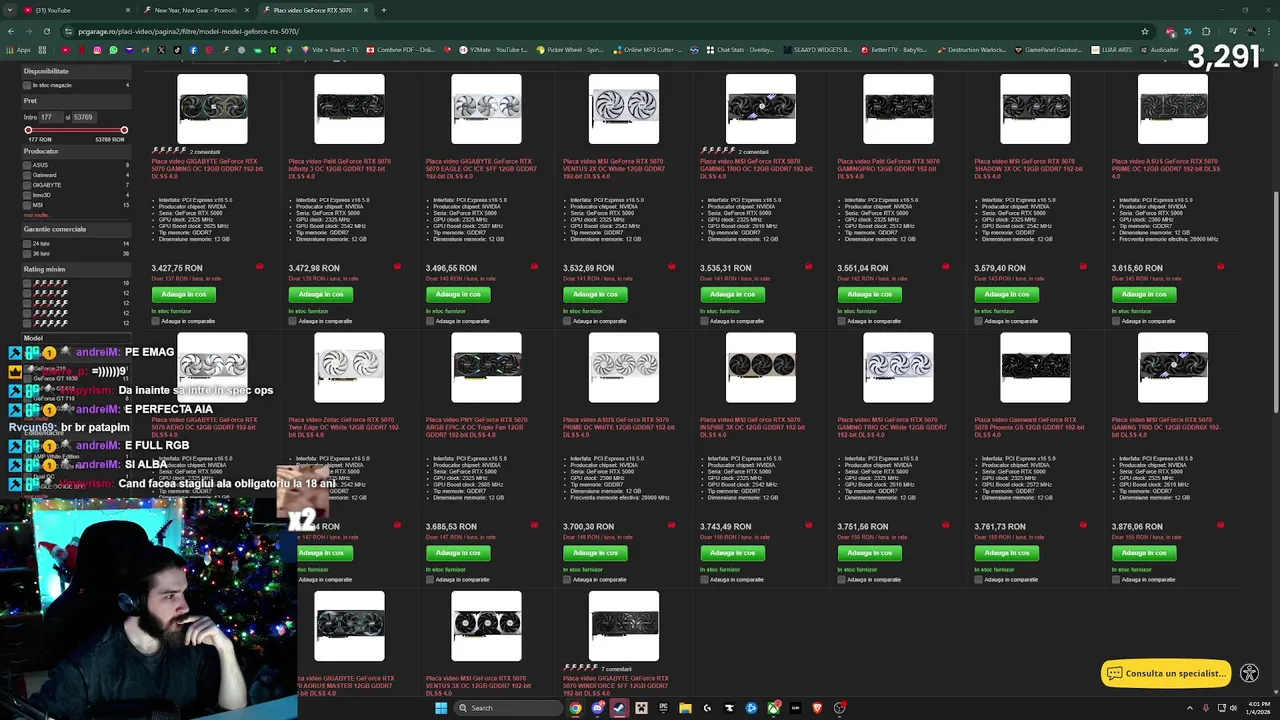
Task: Go back with the browser back arrow
Action: pyautogui.click(x=12, y=31)
